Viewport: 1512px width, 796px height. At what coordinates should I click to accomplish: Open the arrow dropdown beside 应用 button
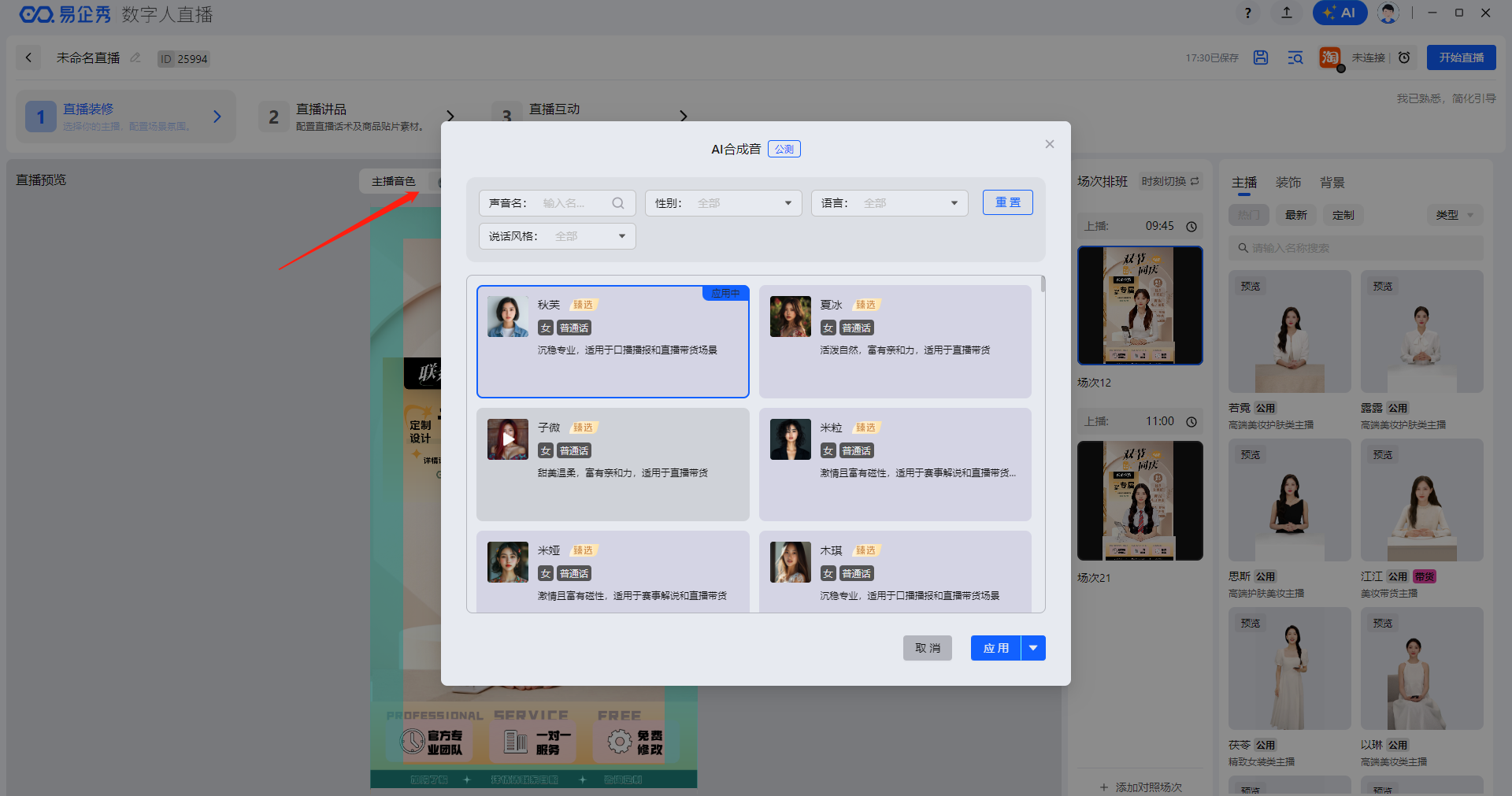point(1033,648)
